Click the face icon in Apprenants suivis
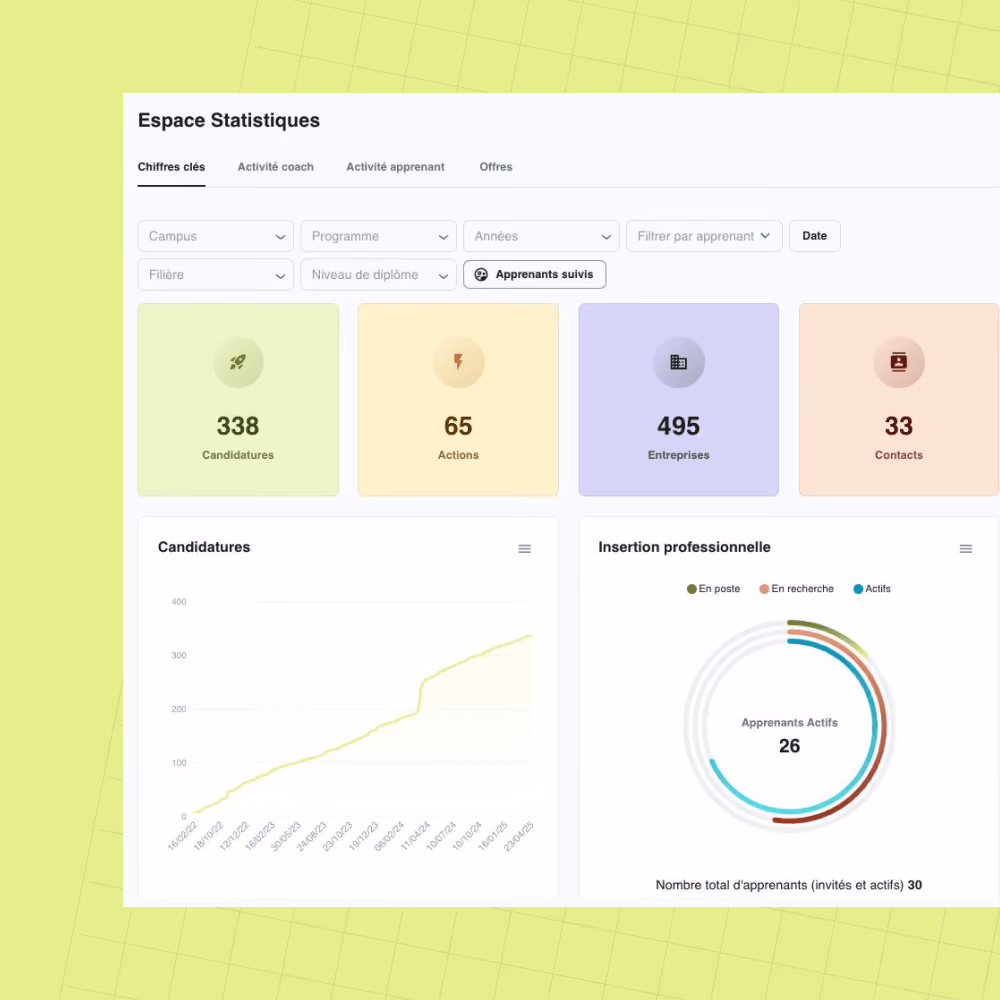 (481, 274)
